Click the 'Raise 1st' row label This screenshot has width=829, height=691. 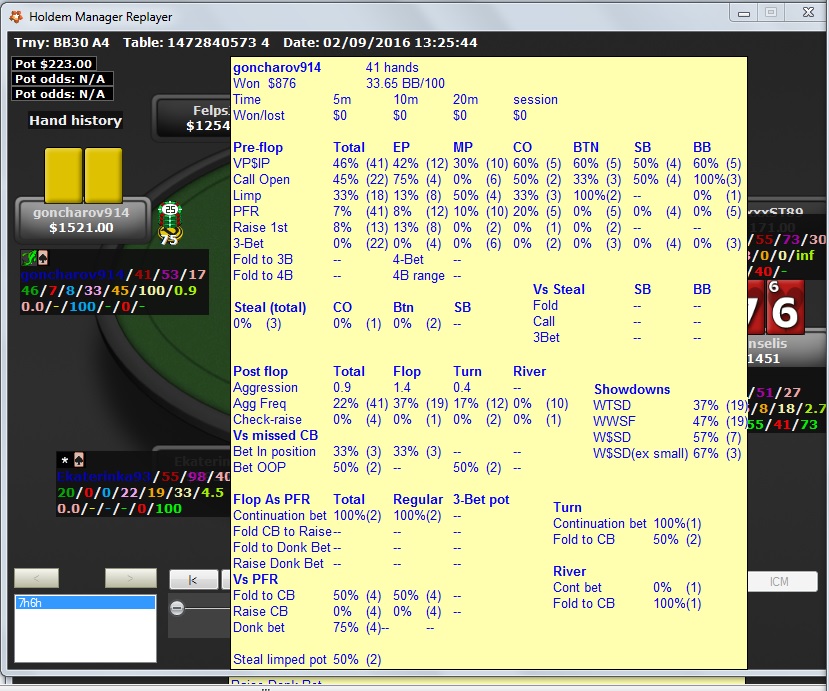(260, 228)
